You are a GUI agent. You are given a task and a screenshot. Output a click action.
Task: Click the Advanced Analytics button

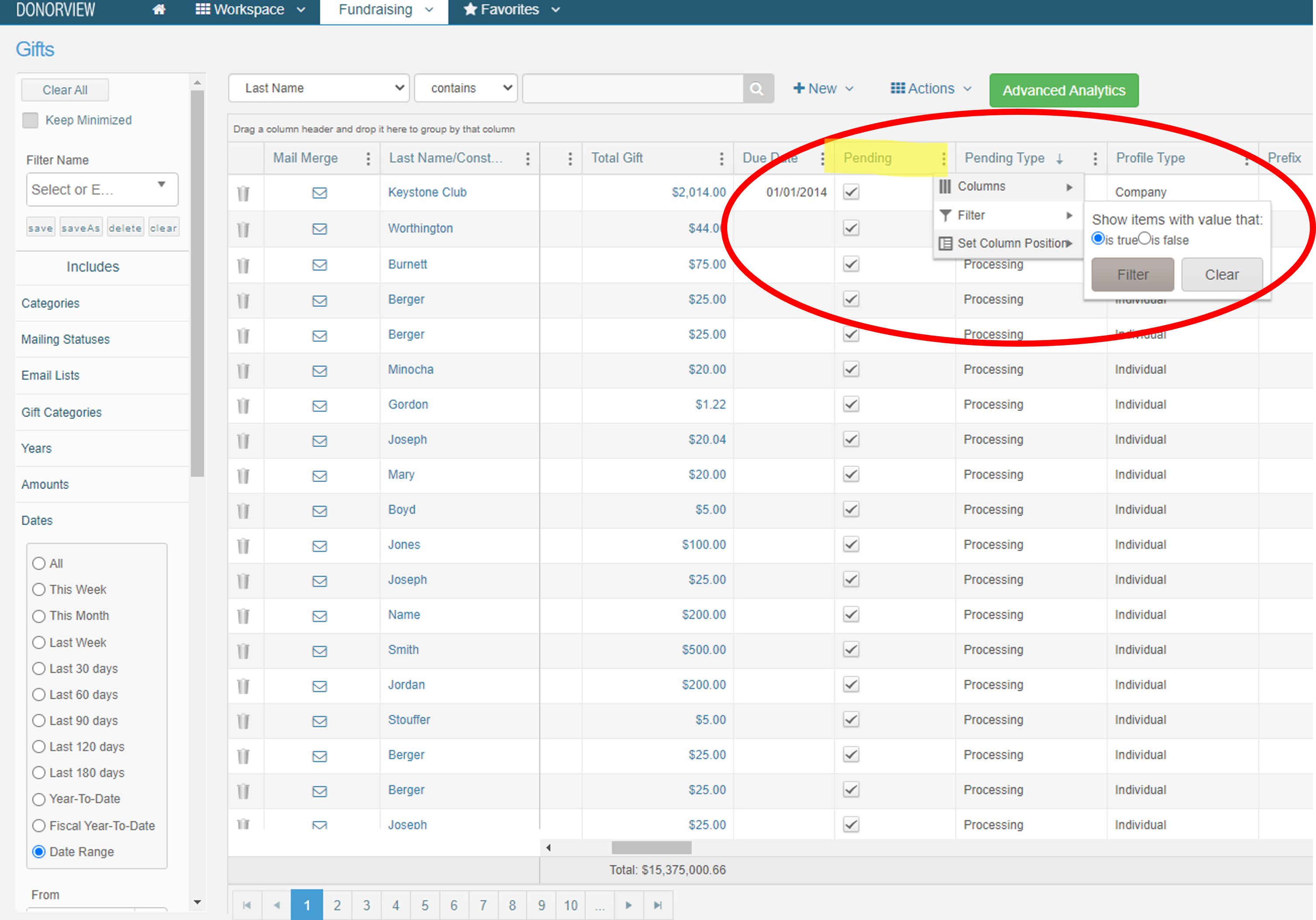coord(1063,90)
